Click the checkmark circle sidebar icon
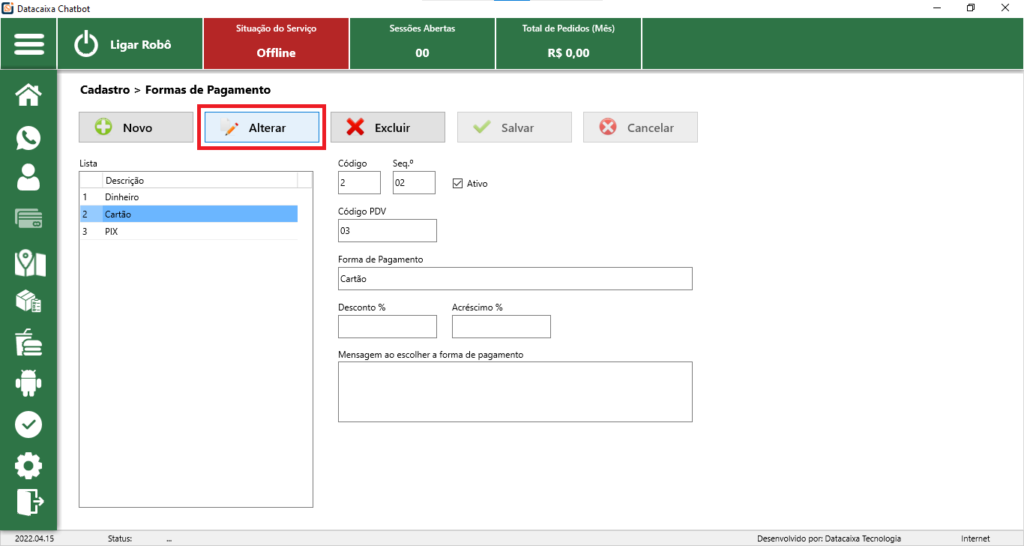The image size is (1024, 546). click(x=29, y=424)
